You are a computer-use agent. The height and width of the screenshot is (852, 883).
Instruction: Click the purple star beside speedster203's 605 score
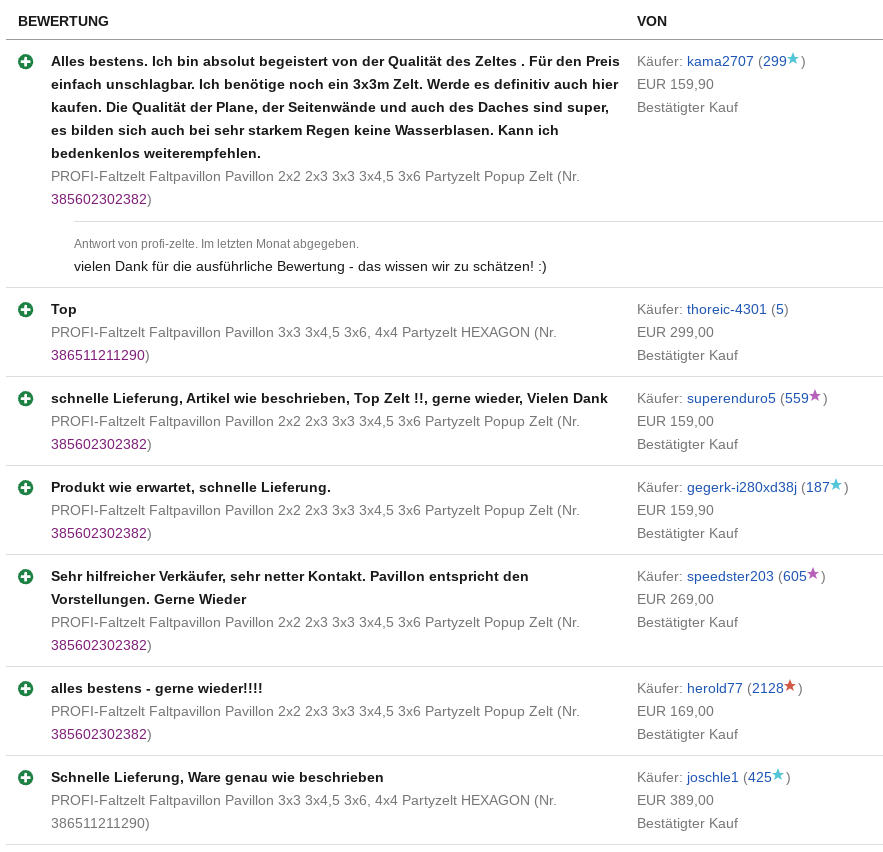click(813, 574)
